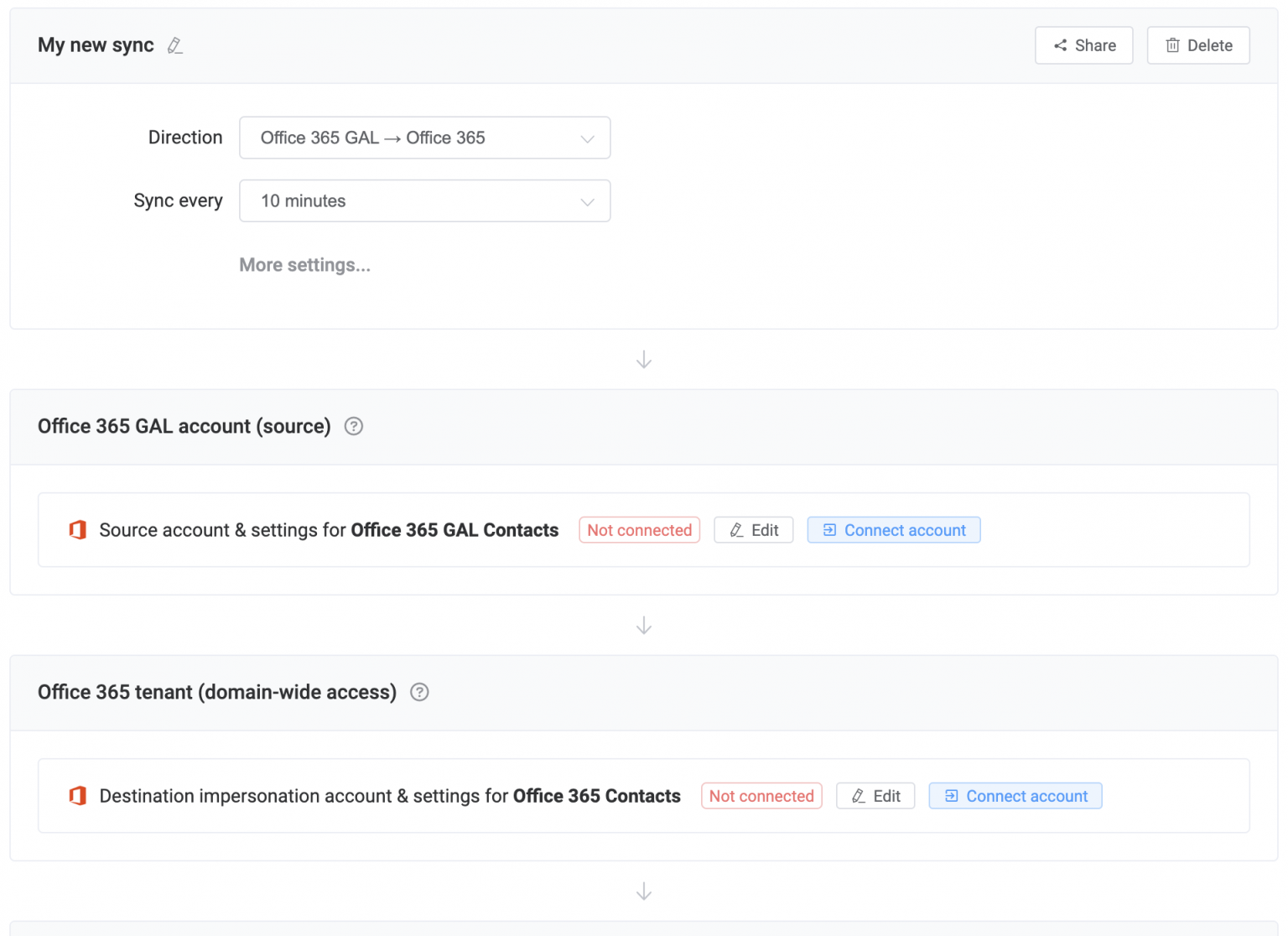Viewport: 1288px width, 936px height.
Task: Click Connect account for the destination tenant
Action: [x=1015, y=795]
